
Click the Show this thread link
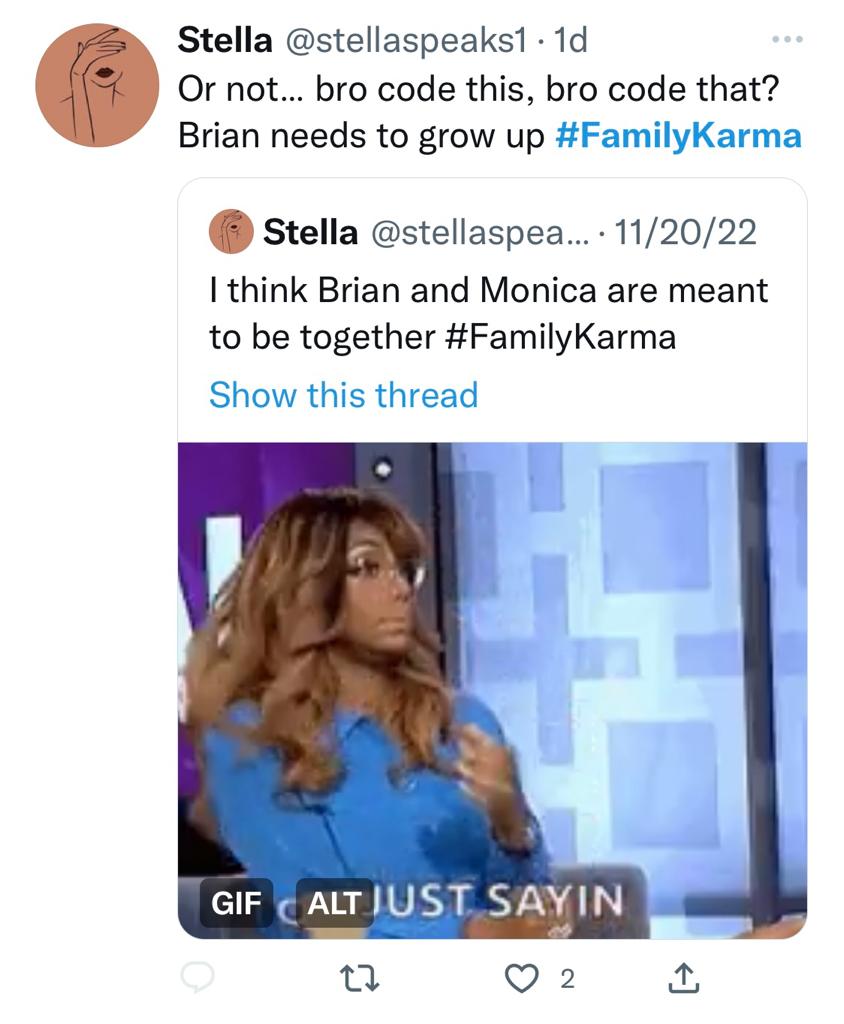[x=344, y=394]
